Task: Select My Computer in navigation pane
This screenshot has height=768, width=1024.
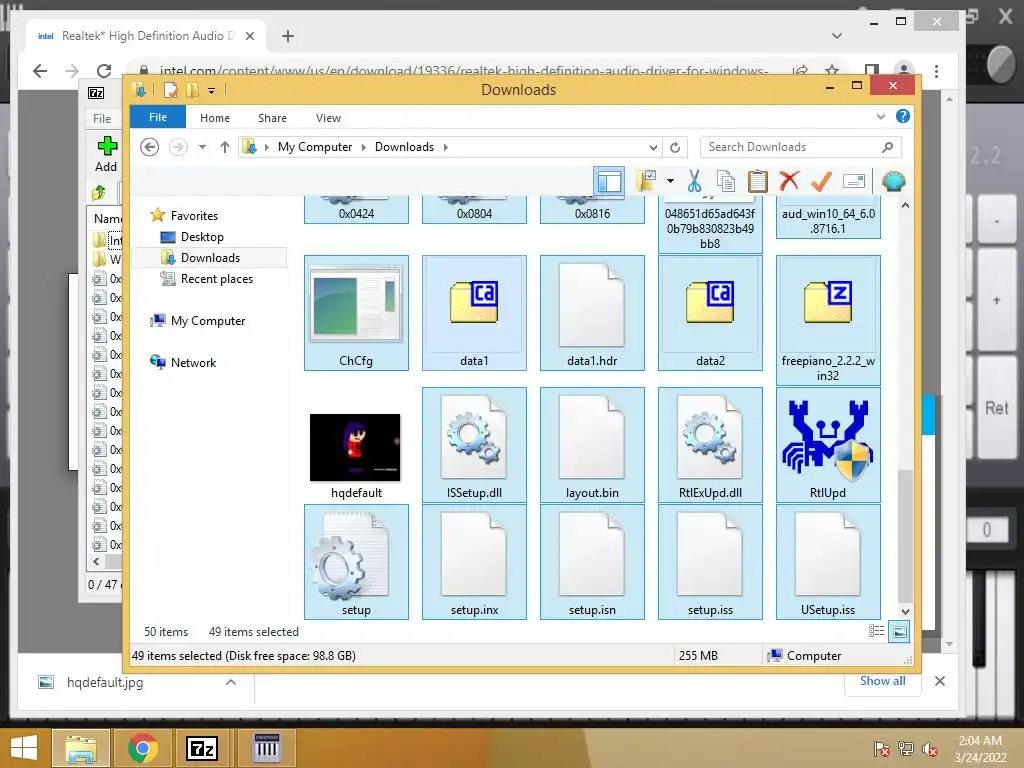Action: [208, 321]
